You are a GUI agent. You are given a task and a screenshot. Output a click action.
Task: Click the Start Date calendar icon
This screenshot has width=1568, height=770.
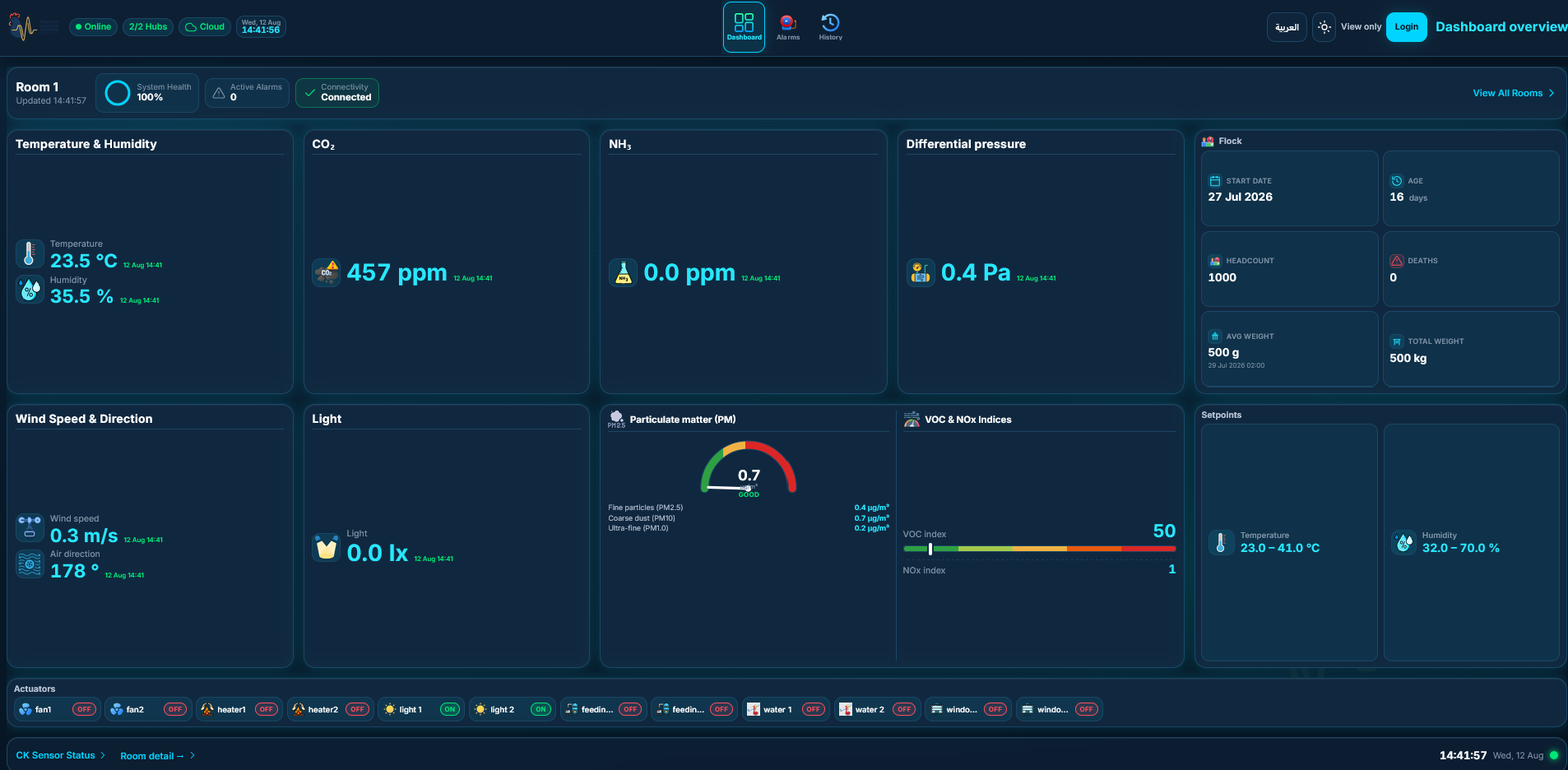tap(1215, 181)
